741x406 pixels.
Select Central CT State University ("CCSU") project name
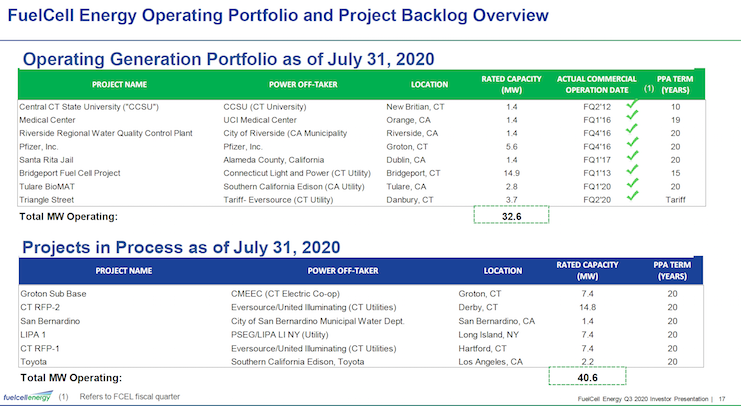pos(89,107)
